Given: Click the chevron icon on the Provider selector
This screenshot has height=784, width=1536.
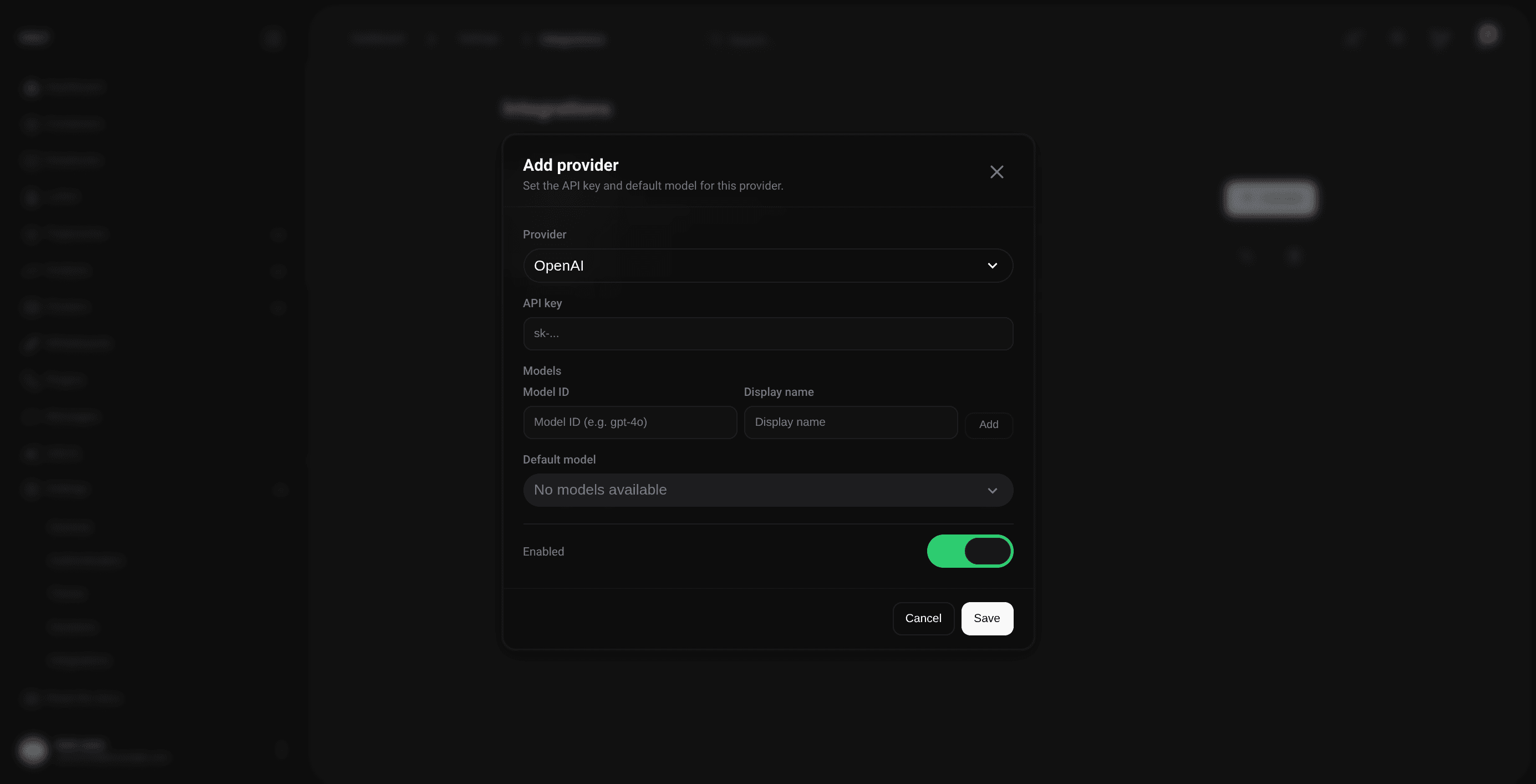Looking at the screenshot, I should pyautogui.click(x=992, y=266).
